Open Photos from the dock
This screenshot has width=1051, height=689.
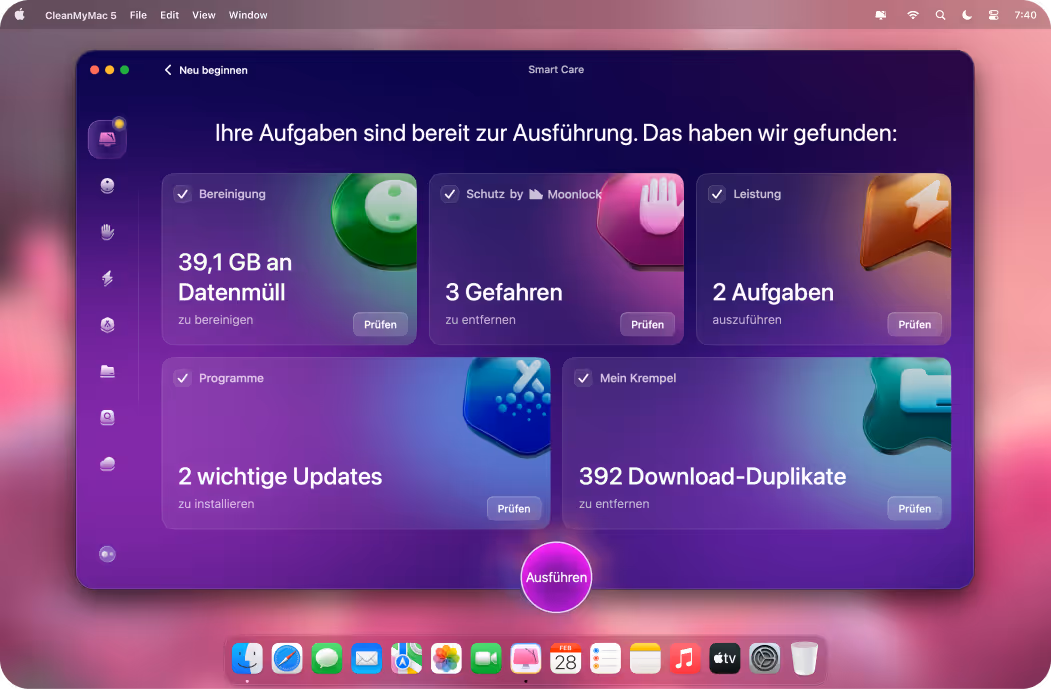coord(446,658)
